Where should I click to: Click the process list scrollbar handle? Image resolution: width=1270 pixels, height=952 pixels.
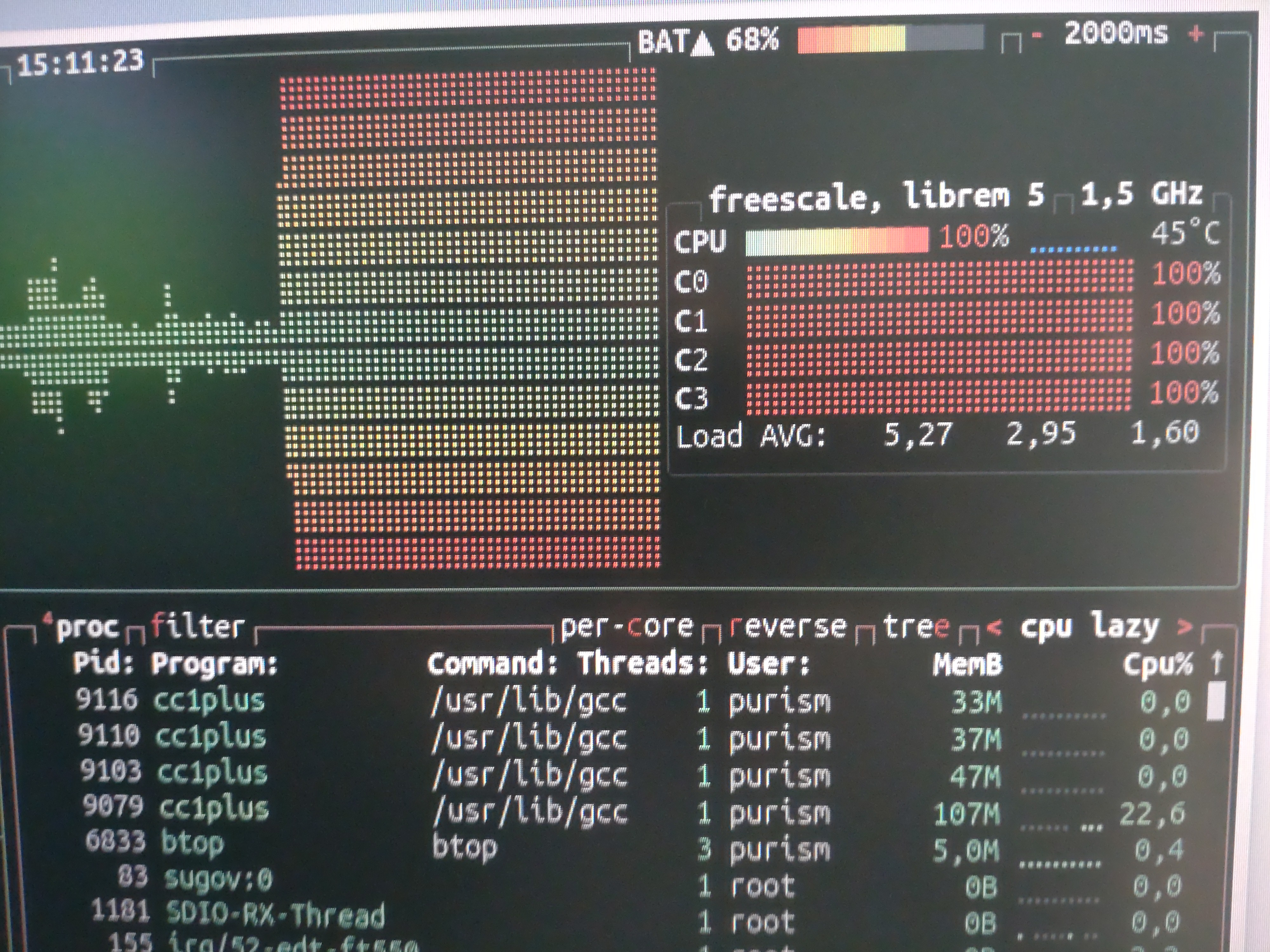[x=1215, y=701]
